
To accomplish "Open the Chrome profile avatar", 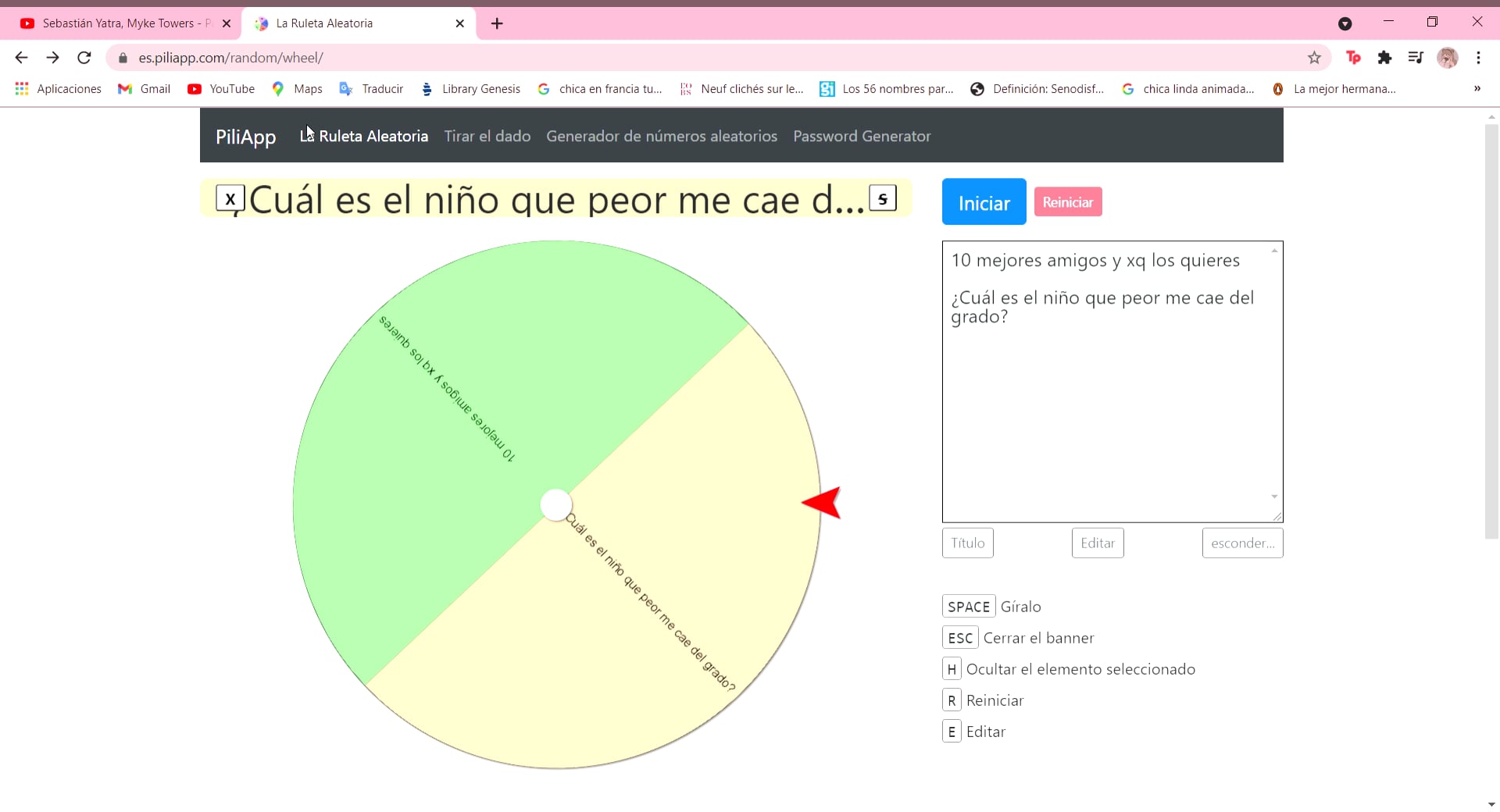I will point(1448,57).
